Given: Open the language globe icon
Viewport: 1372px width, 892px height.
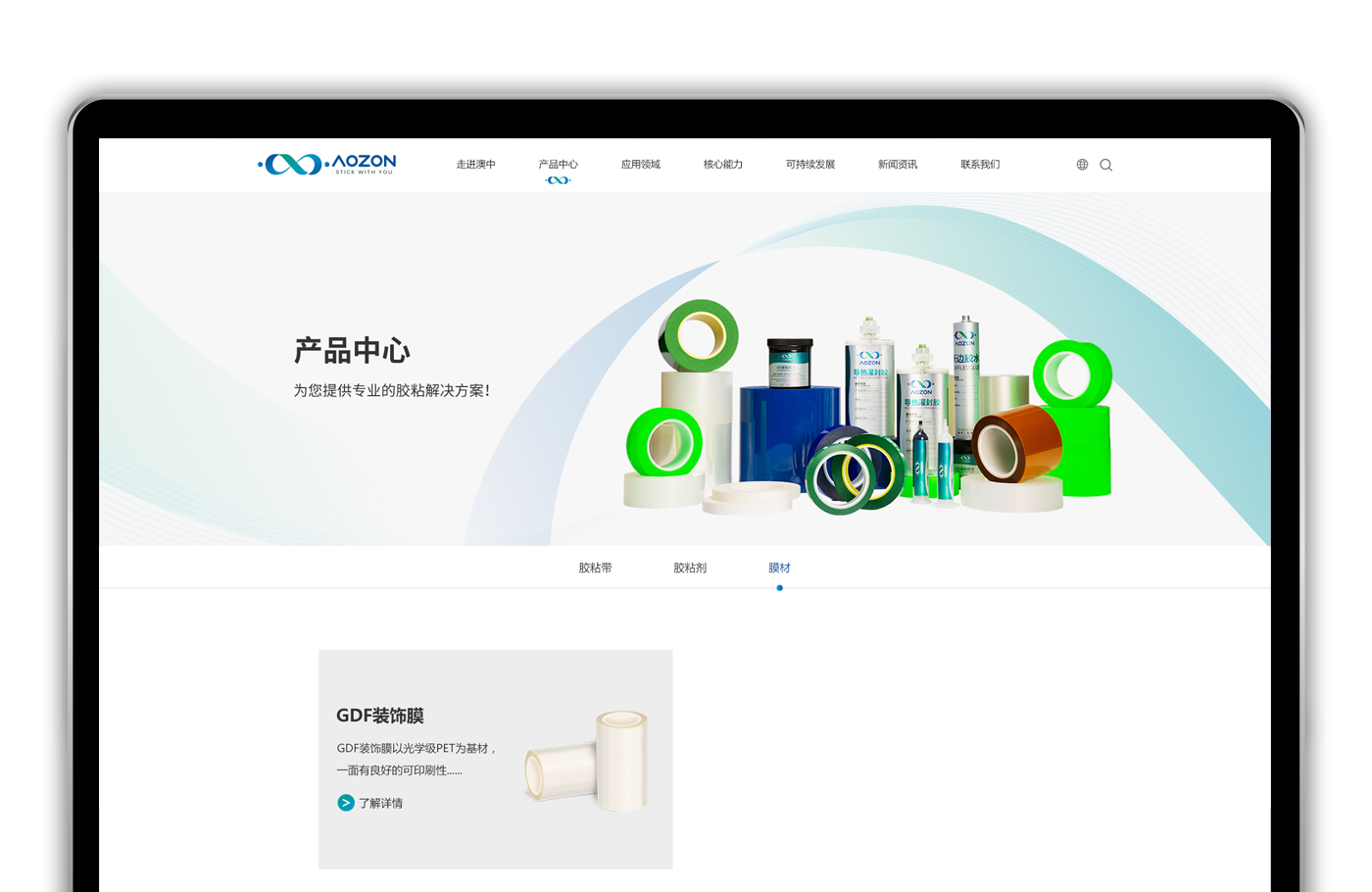Looking at the screenshot, I should [x=1082, y=165].
